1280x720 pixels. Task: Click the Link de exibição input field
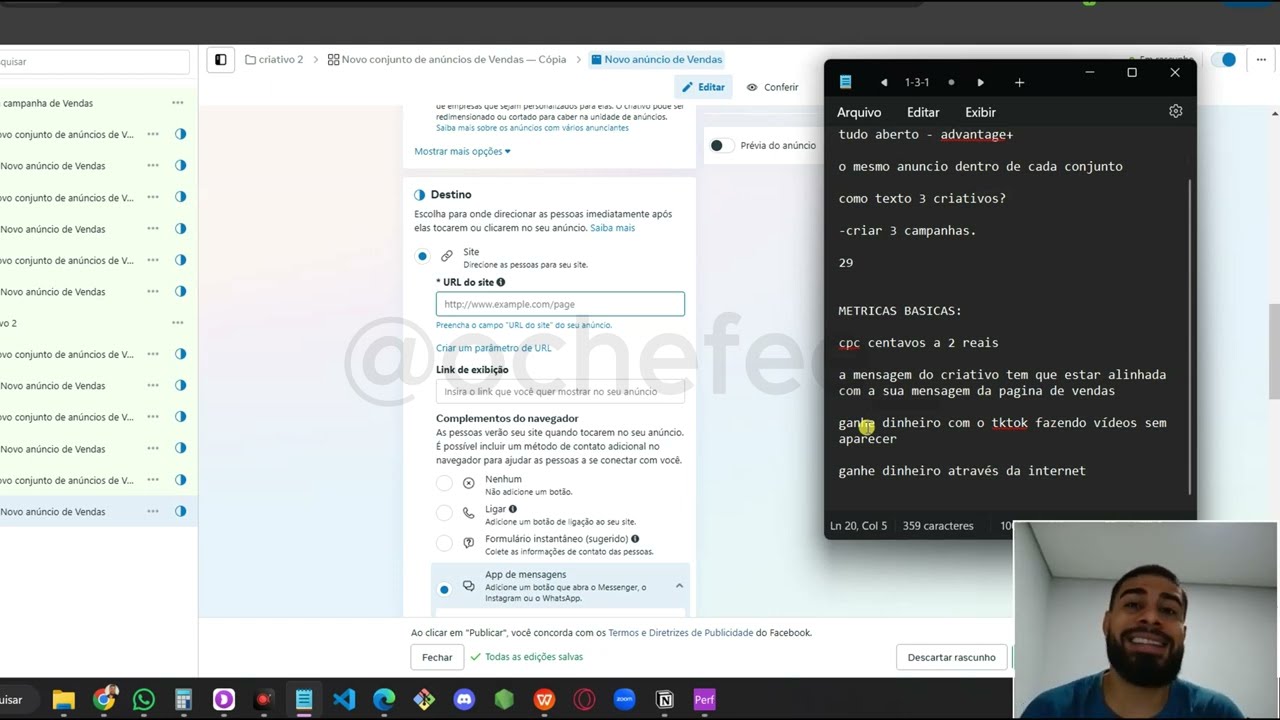pos(560,391)
